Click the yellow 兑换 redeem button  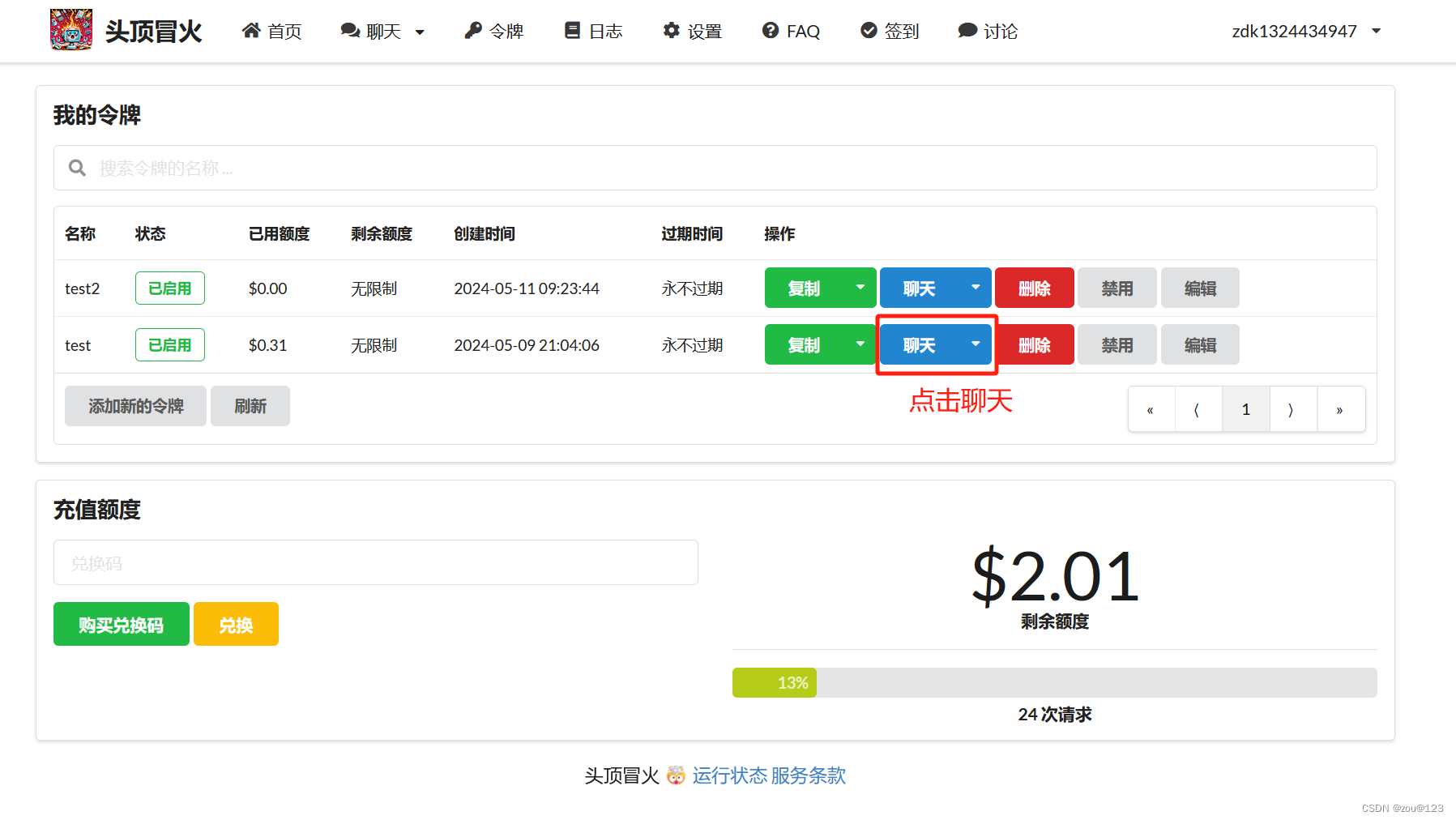[236, 624]
